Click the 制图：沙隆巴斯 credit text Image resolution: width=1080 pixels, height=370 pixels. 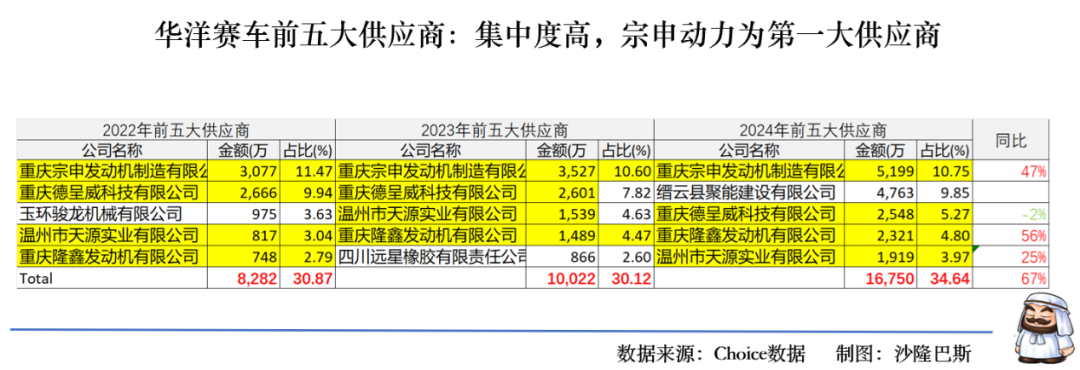click(903, 354)
